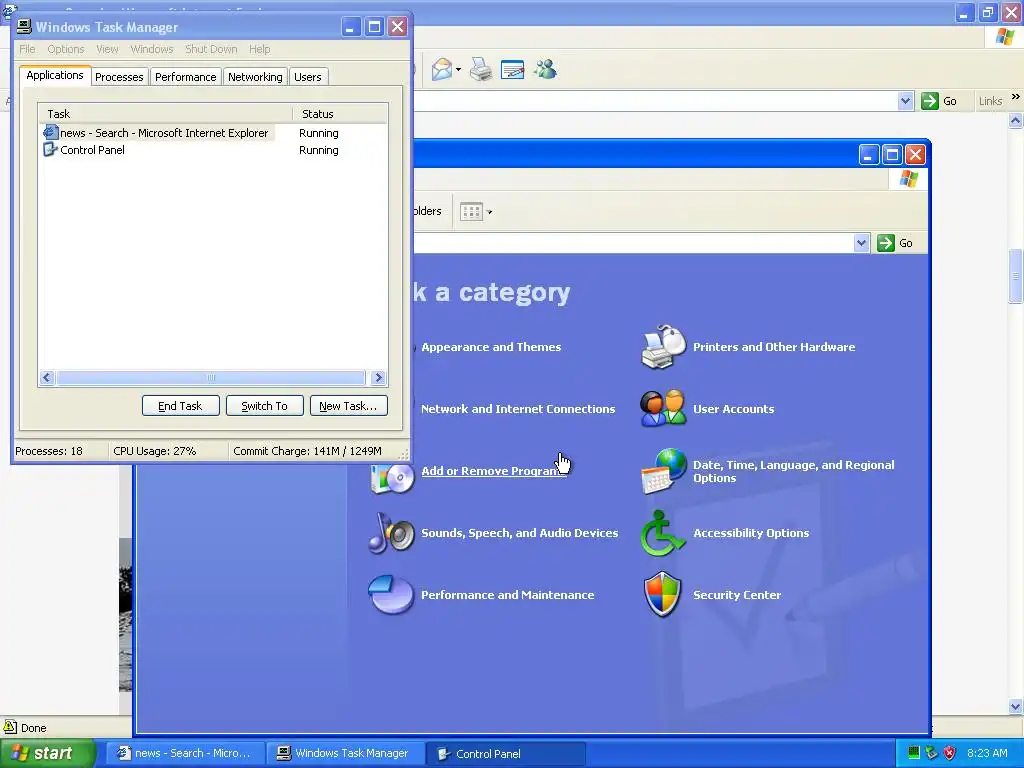This screenshot has height=768, width=1024.
Task: Open the Help menu in Task Manager
Action: (x=259, y=49)
